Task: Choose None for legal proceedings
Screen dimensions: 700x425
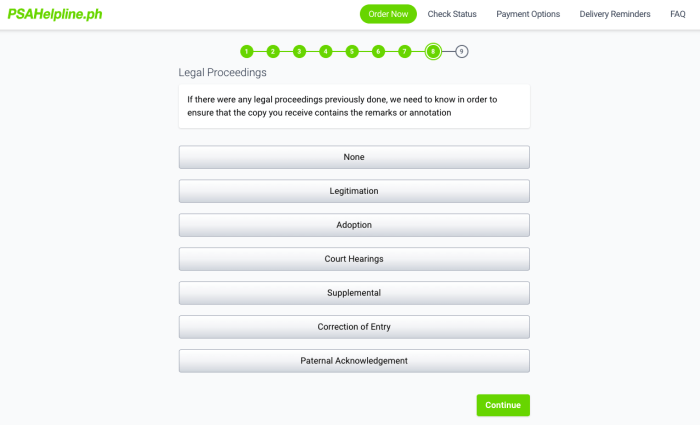Action: (354, 157)
